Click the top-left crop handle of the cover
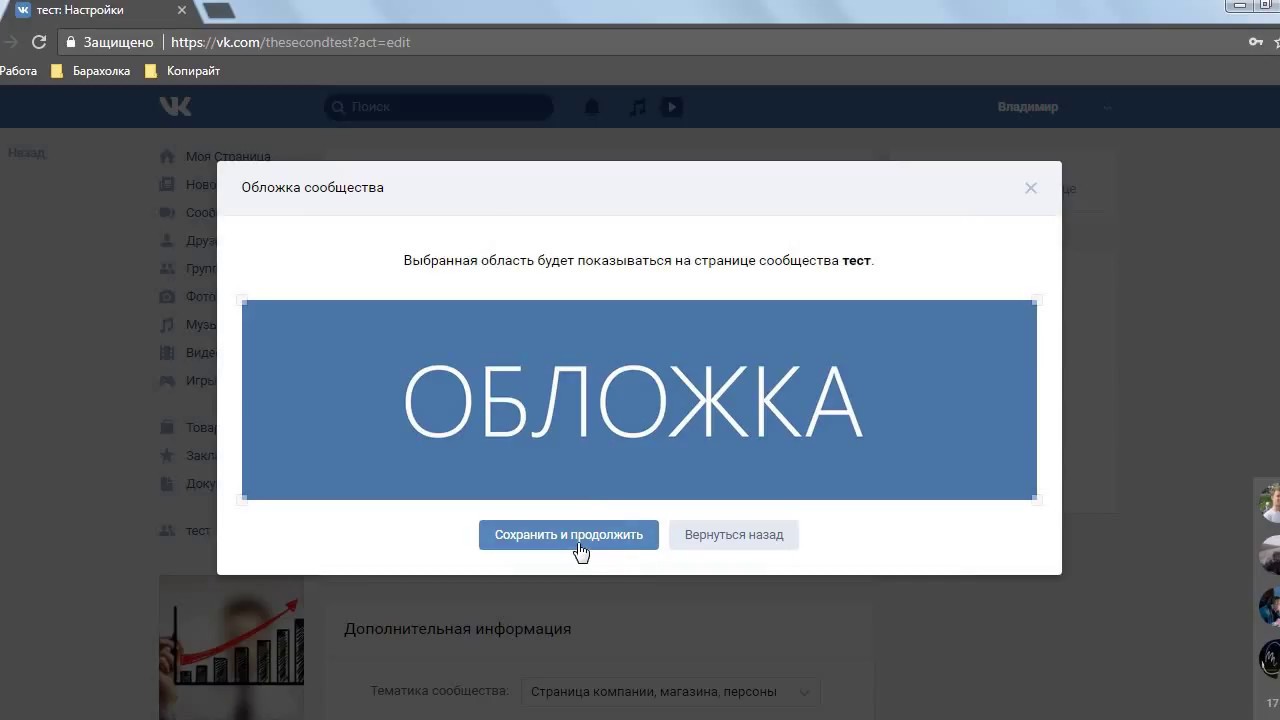The height and width of the screenshot is (720, 1280). [242, 300]
